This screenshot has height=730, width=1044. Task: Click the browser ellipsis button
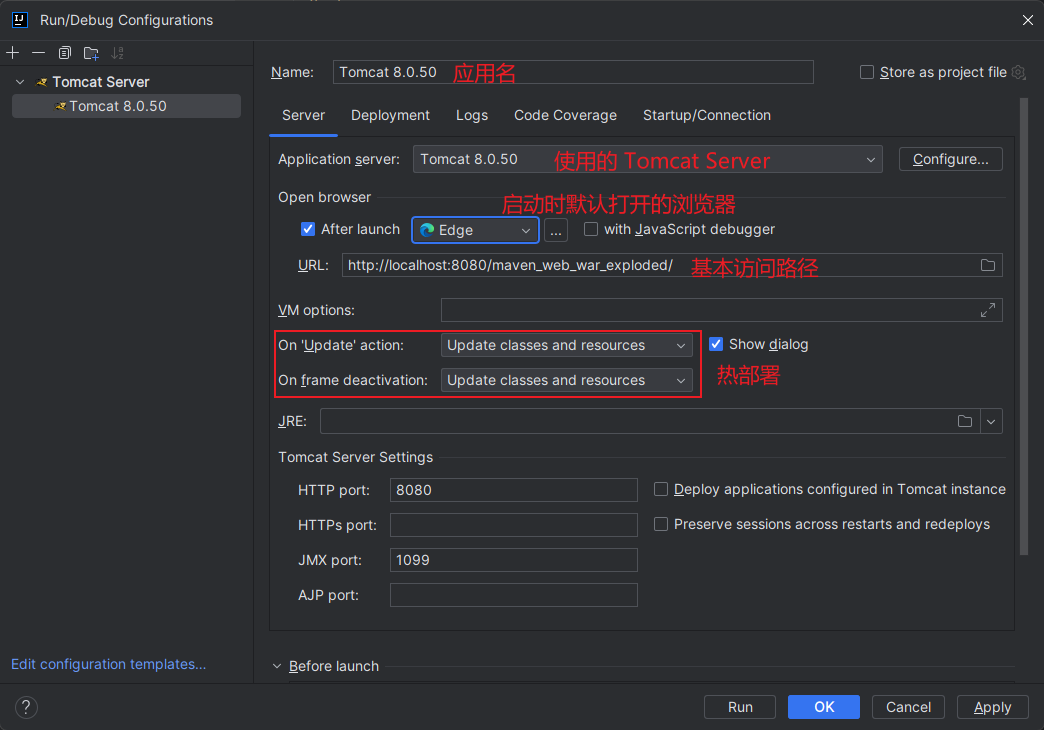pyautogui.click(x=555, y=230)
